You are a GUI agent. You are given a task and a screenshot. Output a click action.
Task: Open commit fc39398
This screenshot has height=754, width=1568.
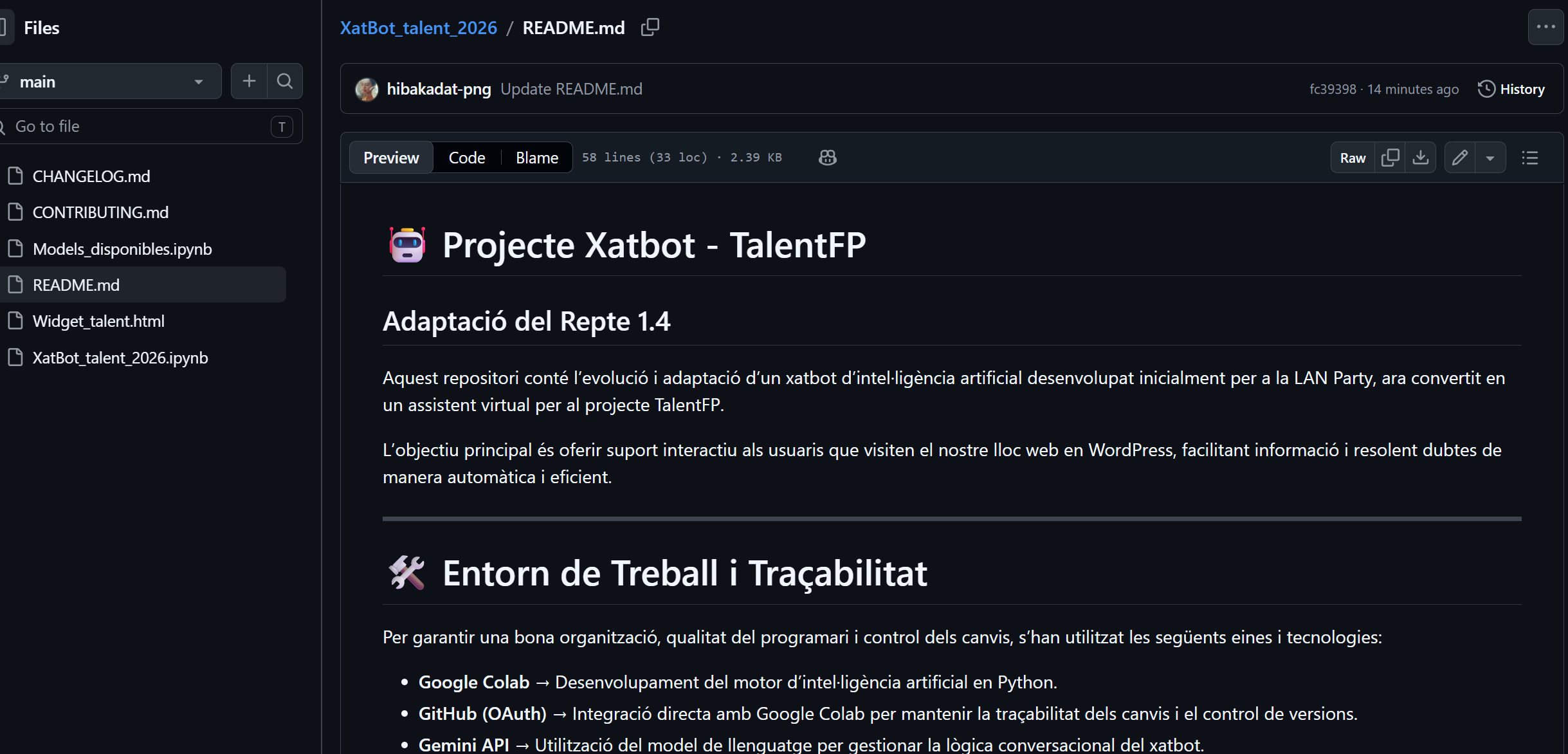click(x=1333, y=89)
